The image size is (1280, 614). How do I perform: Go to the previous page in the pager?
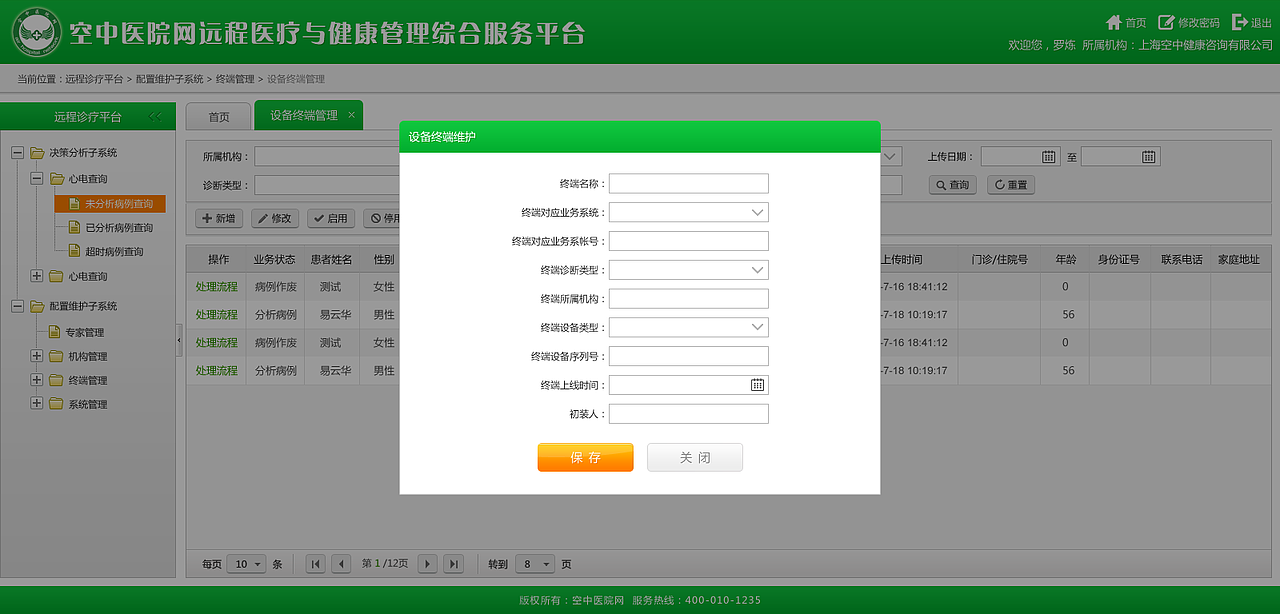click(341, 564)
